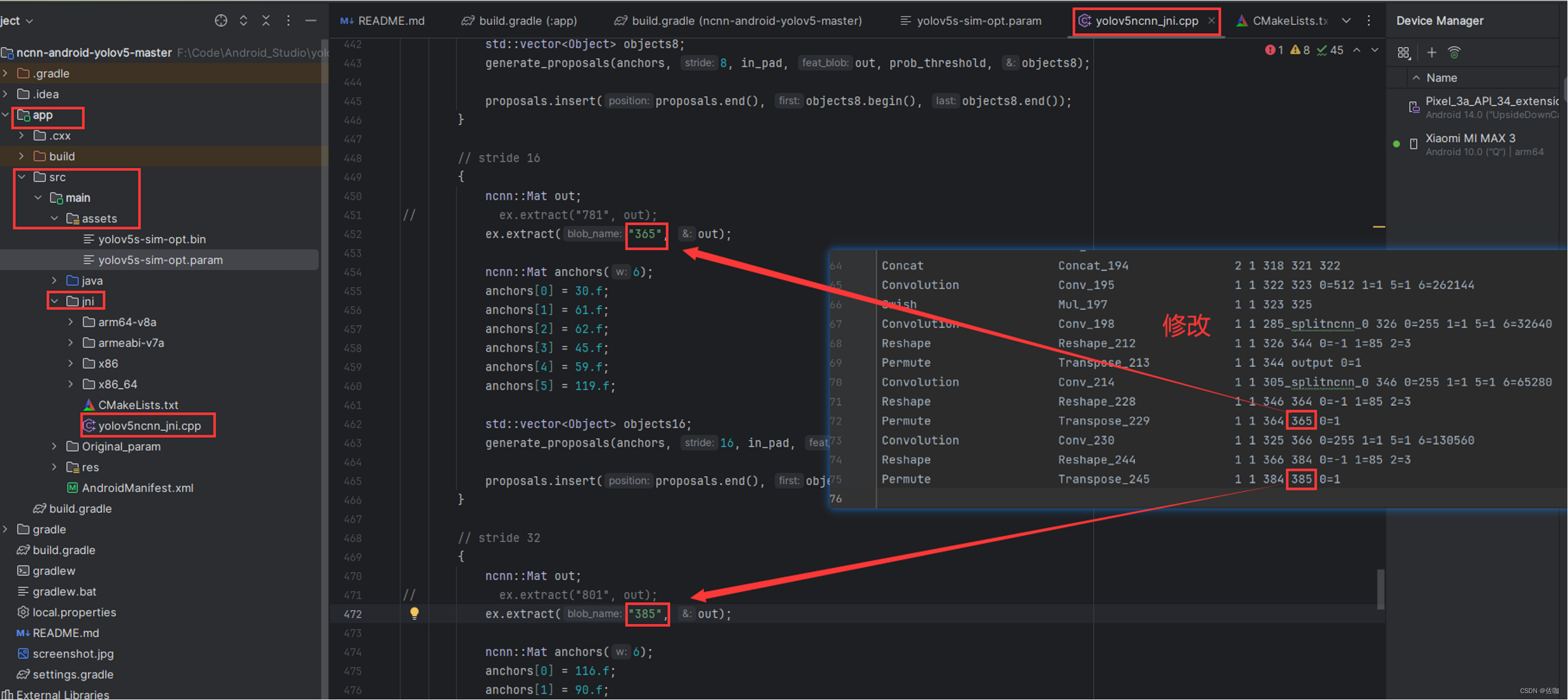Expand the arm64-v8a folder
The height and width of the screenshot is (700, 1568).
71,322
